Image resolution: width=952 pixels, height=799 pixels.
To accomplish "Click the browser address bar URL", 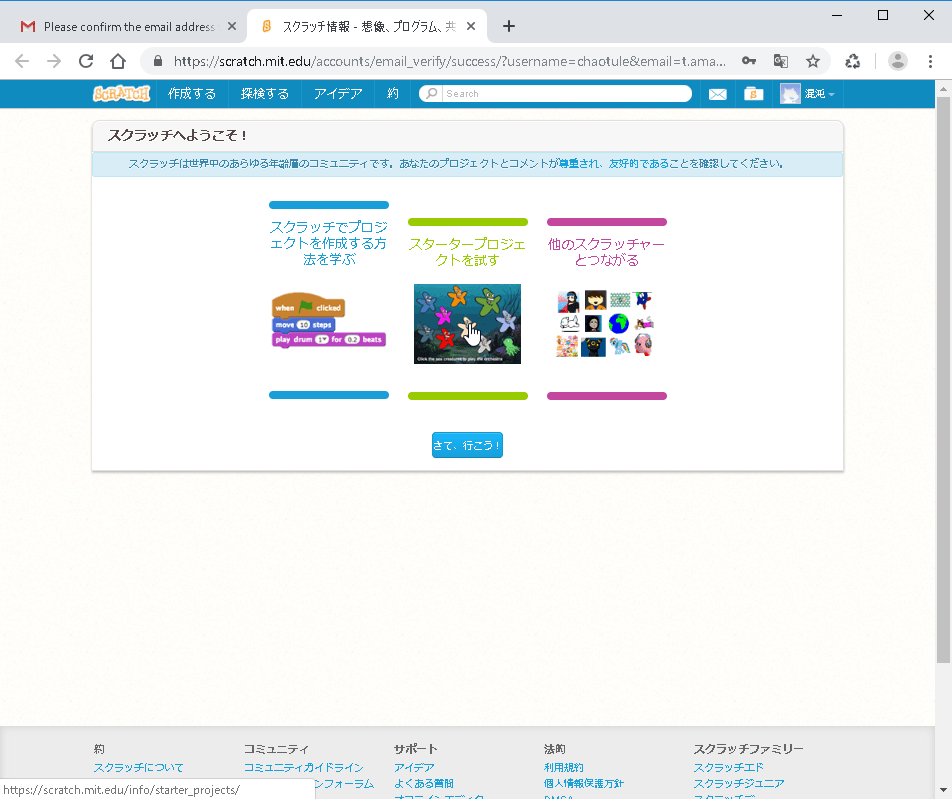I will click(449, 61).
